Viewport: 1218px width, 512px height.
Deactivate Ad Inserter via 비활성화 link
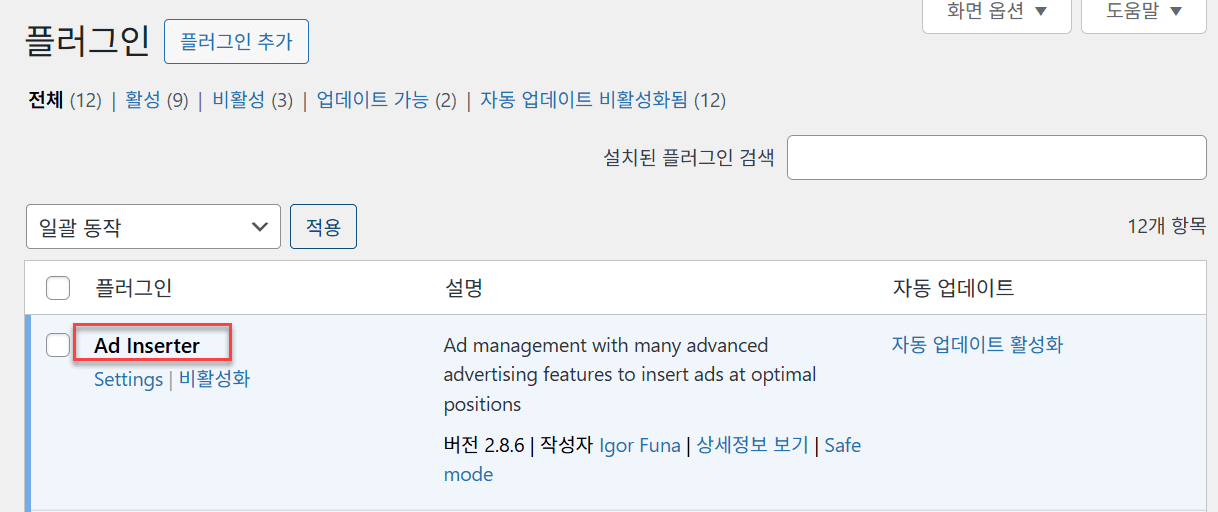coord(214,380)
